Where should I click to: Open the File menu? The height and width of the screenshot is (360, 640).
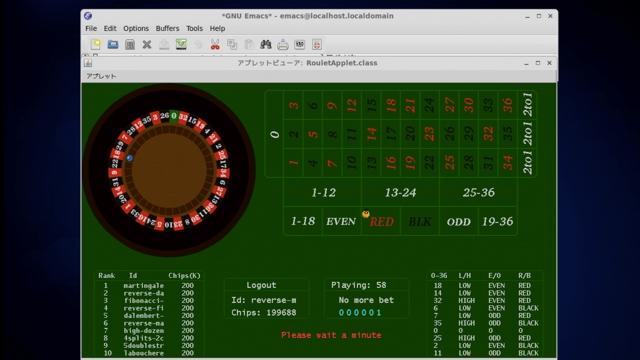click(x=91, y=28)
